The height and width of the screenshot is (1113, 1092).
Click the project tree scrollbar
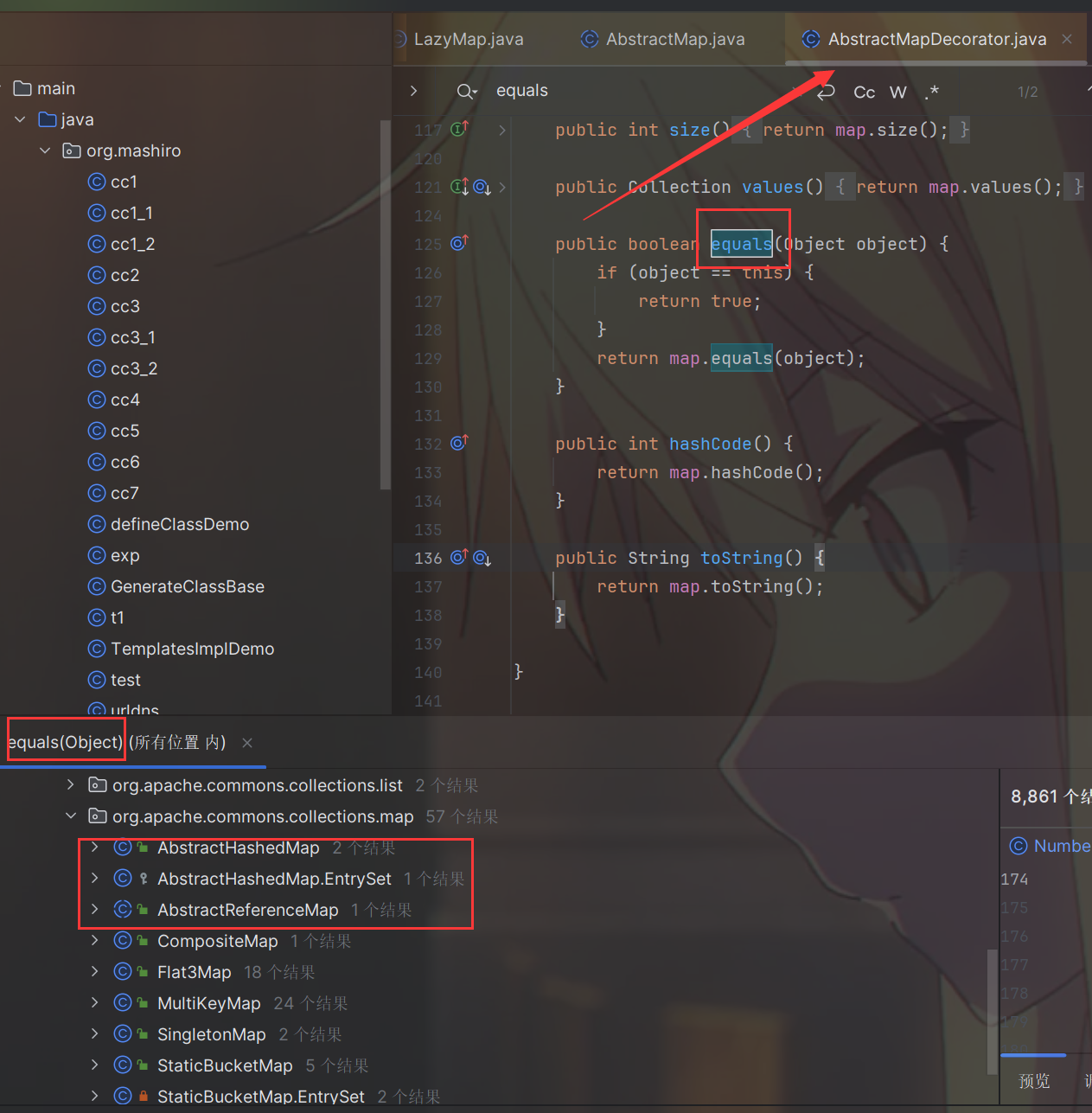tap(386, 304)
